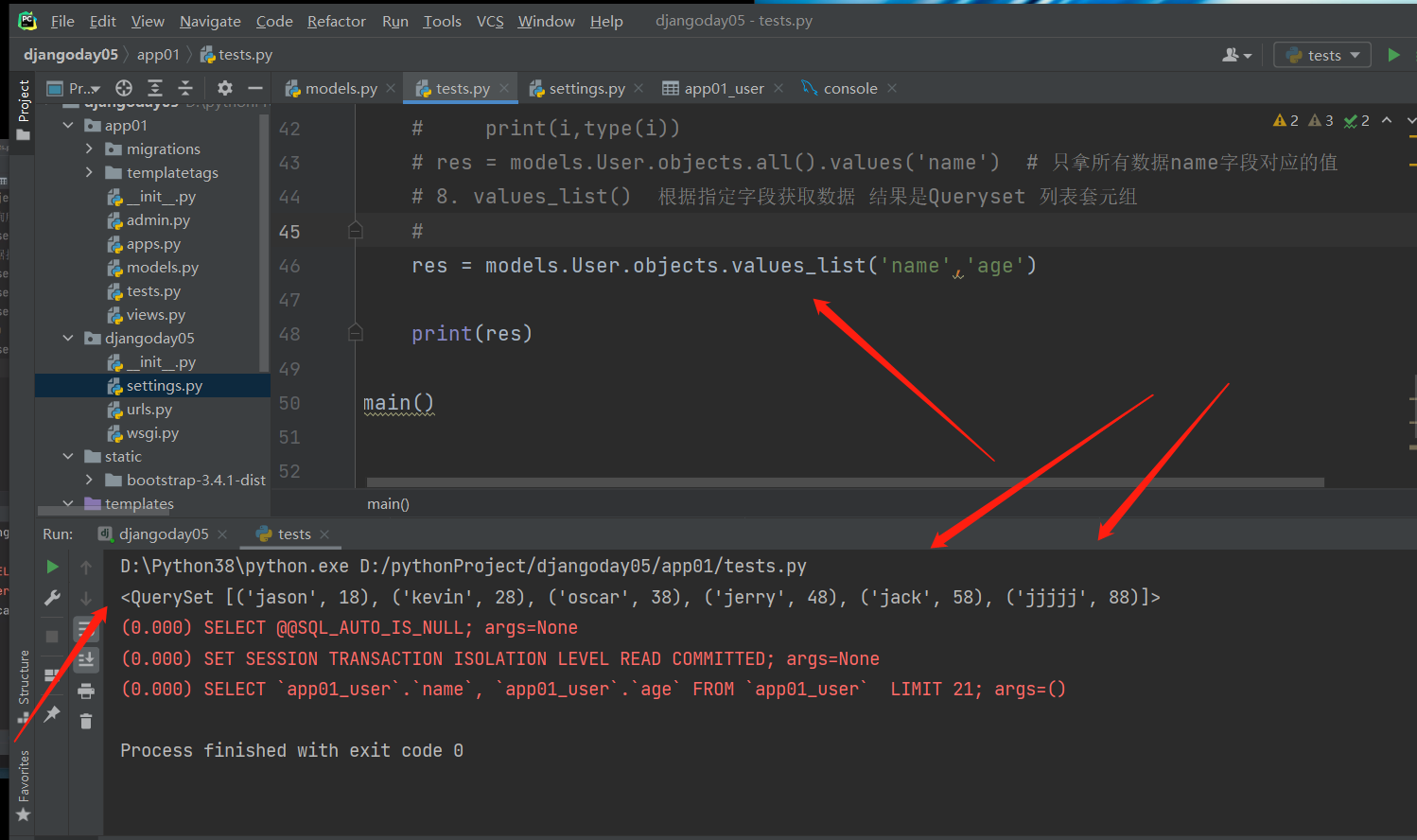Place cursor on line 46 values_list code

click(724, 266)
